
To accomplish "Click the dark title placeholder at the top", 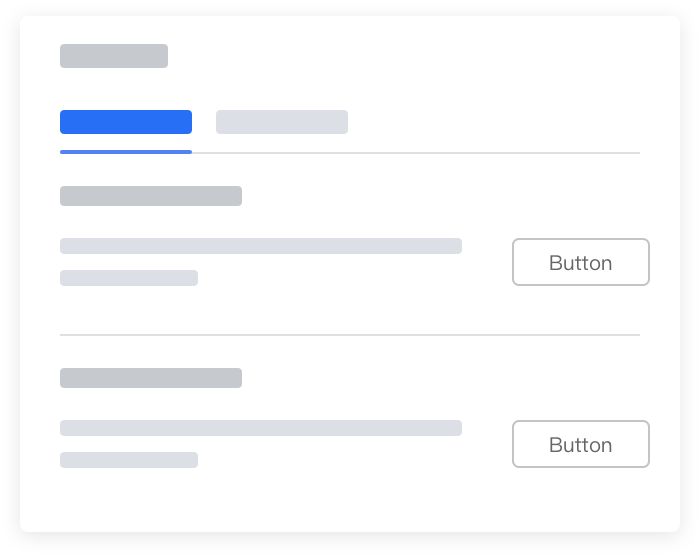I will pos(114,56).
